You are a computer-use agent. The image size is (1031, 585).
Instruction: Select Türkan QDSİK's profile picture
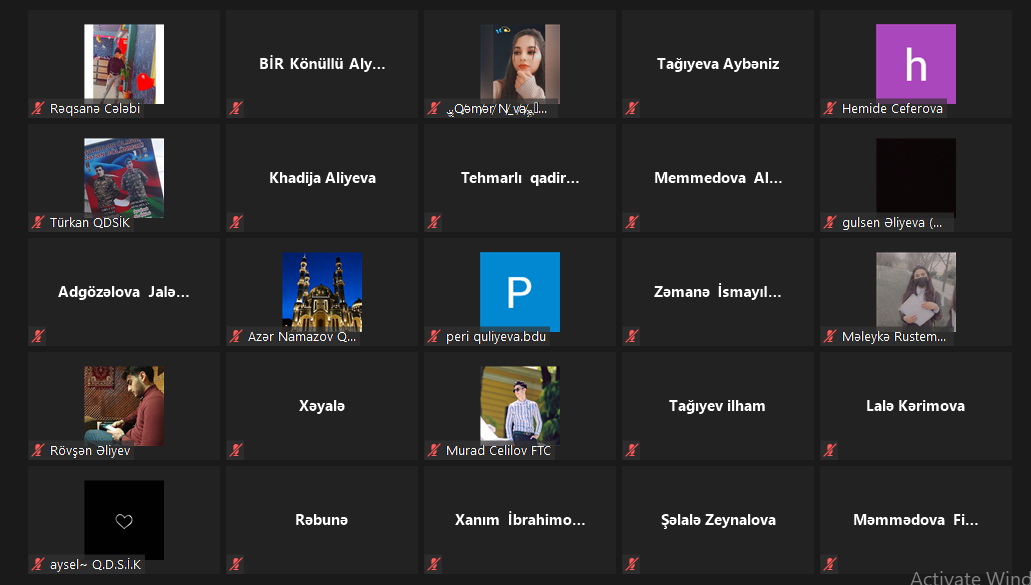[124, 178]
